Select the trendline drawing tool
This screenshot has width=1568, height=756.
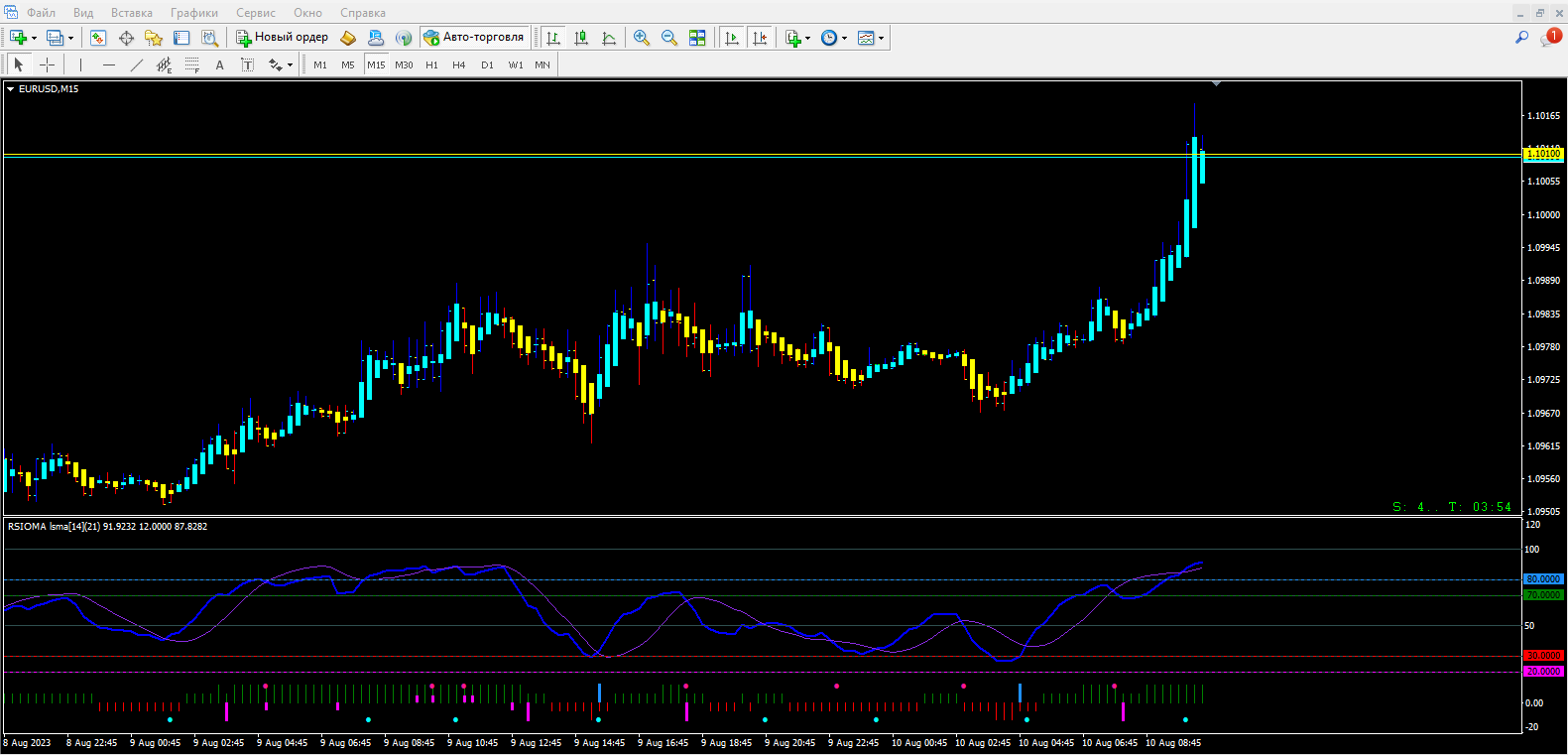[137, 64]
